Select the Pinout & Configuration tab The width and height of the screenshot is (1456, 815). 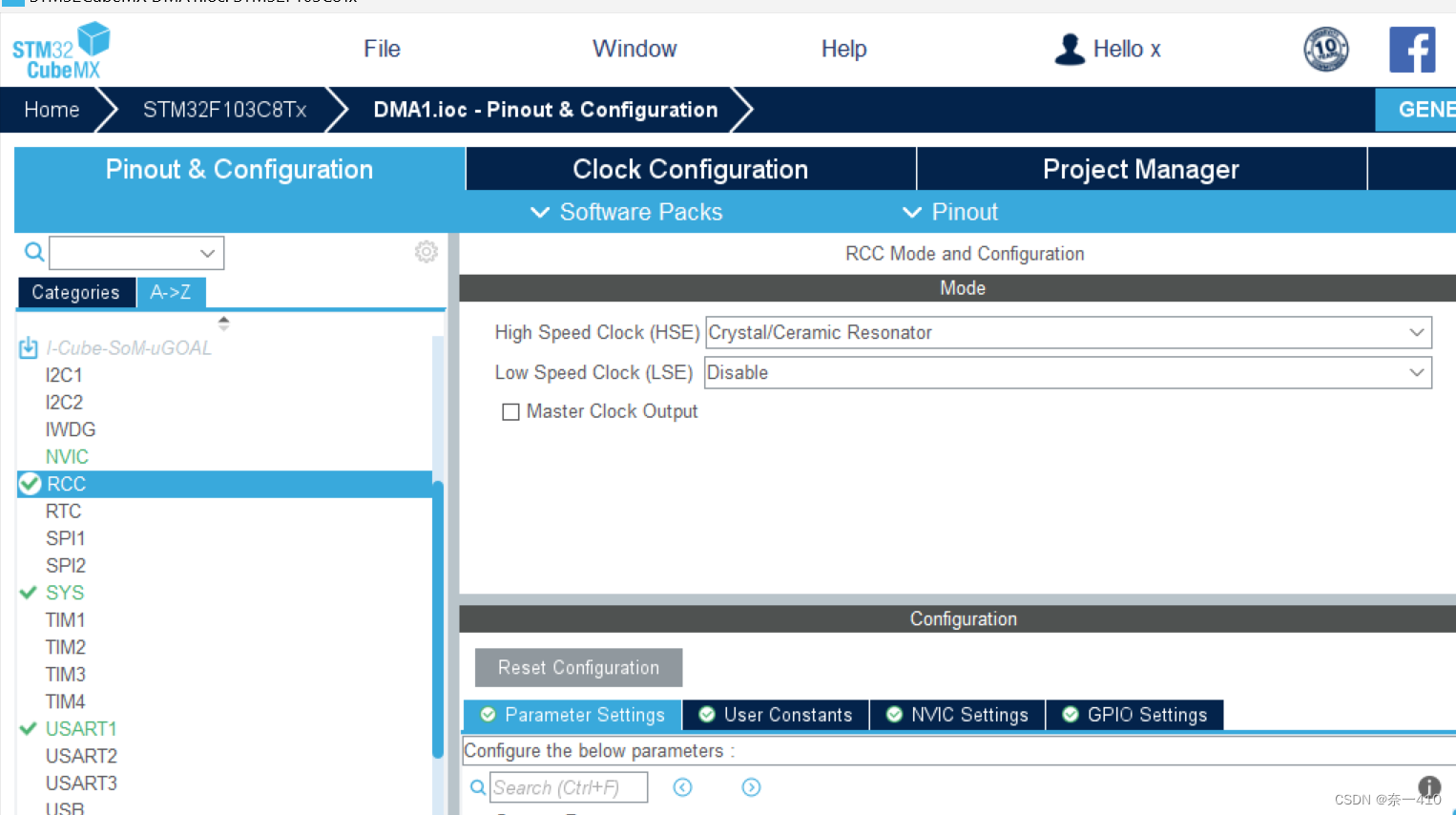[x=239, y=169]
